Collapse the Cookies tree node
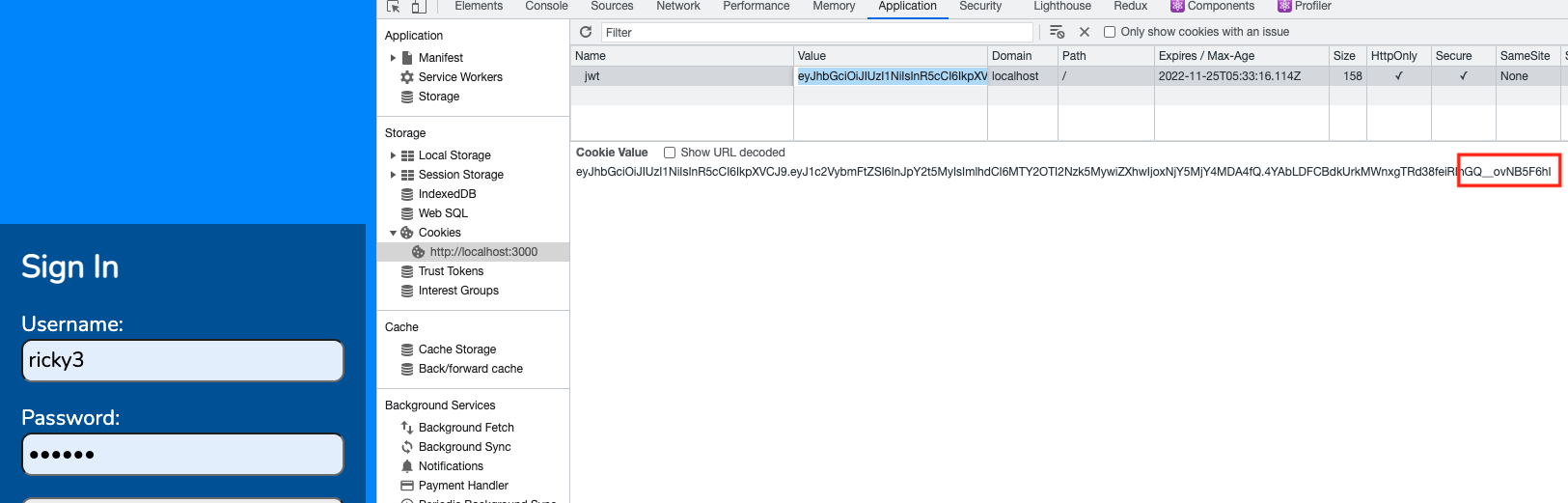1568x503 pixels. point(393,233)
